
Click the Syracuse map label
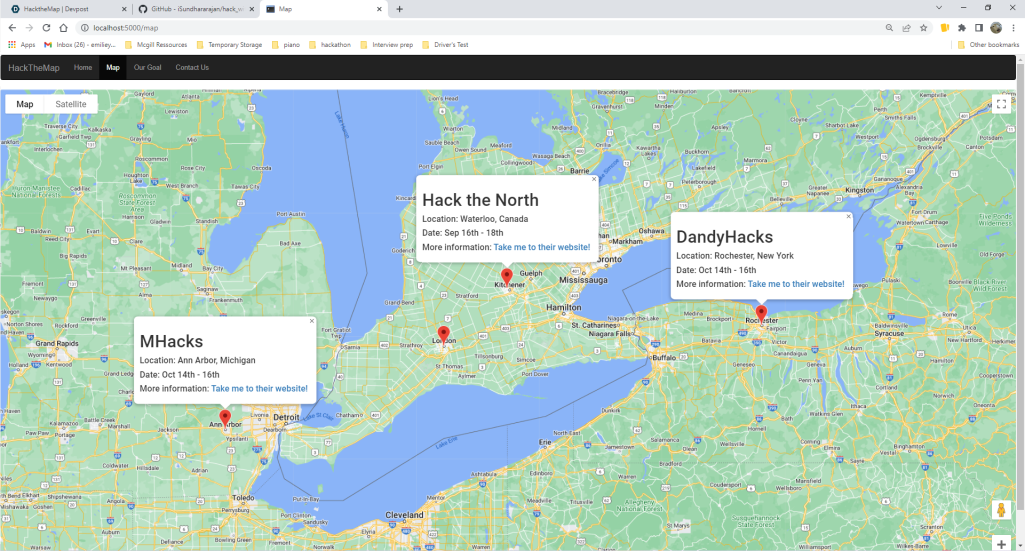(889, 333)
